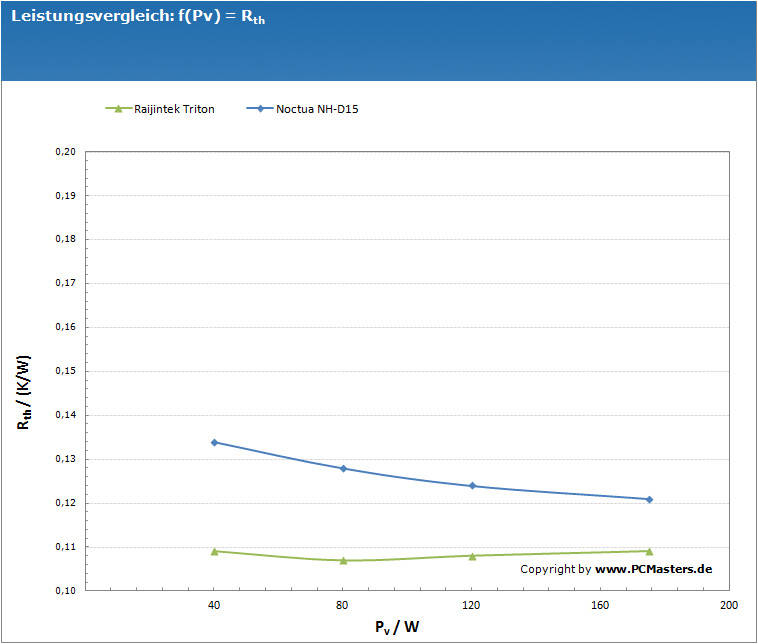Image resolution: width=758 pixels, height=644 pixels.
Task: Click the x-axis value 200
Action: tap(729, 605)
